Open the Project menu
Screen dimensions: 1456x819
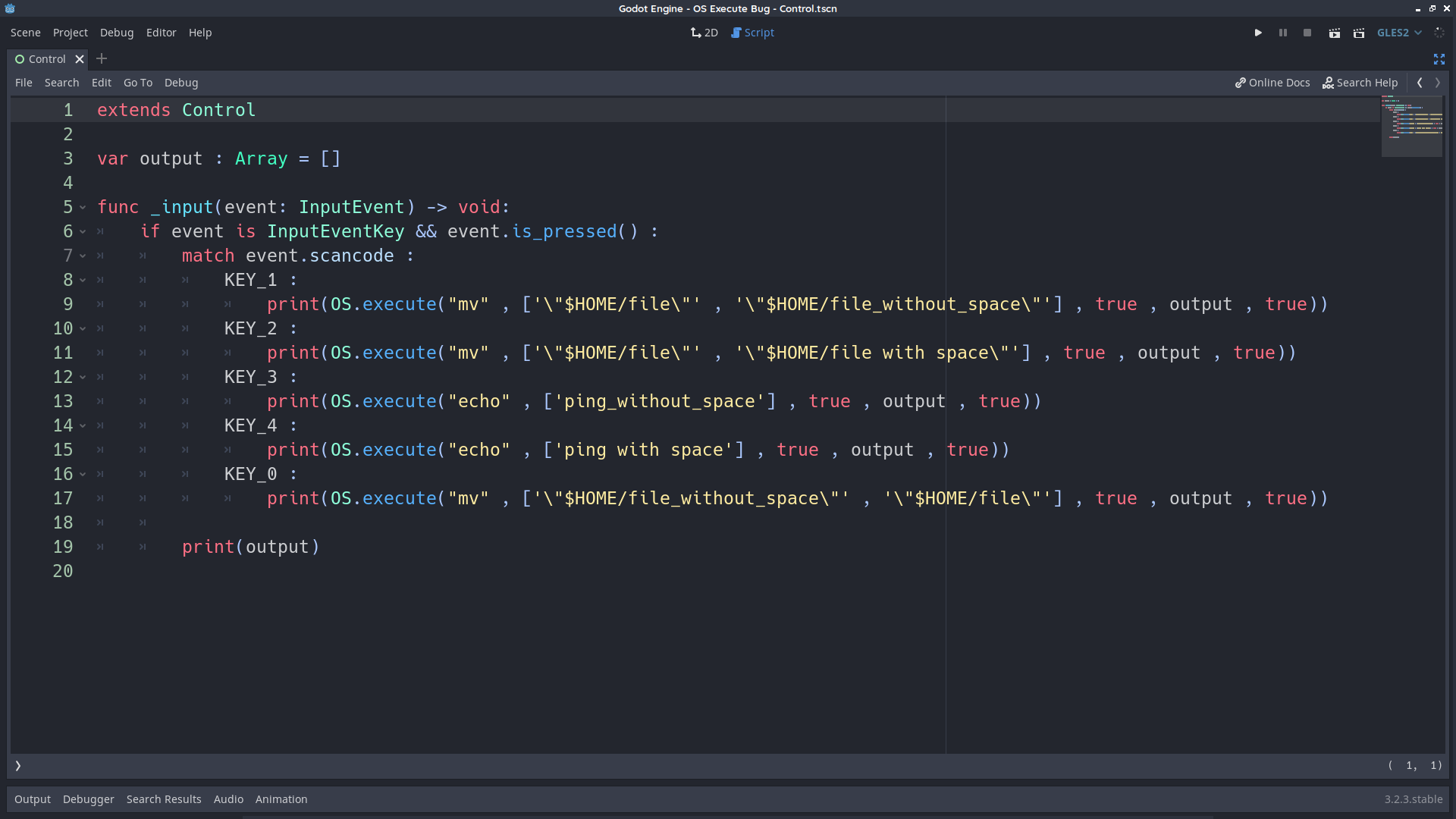(70, 33)
